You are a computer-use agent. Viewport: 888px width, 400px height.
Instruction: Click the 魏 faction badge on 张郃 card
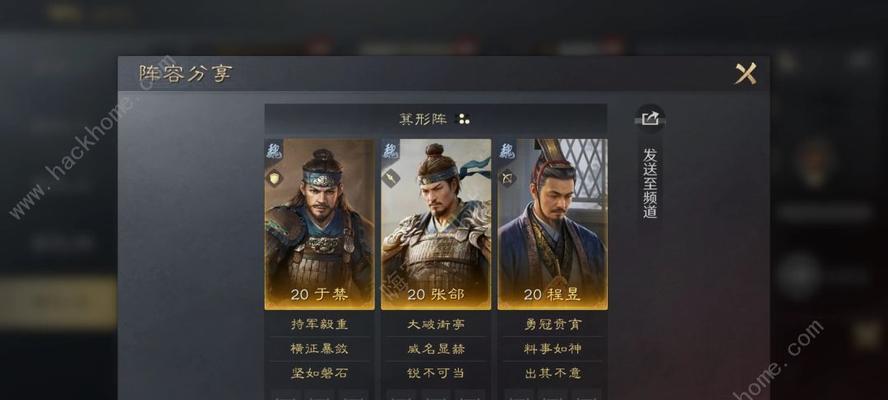click(x=390, y=150)
